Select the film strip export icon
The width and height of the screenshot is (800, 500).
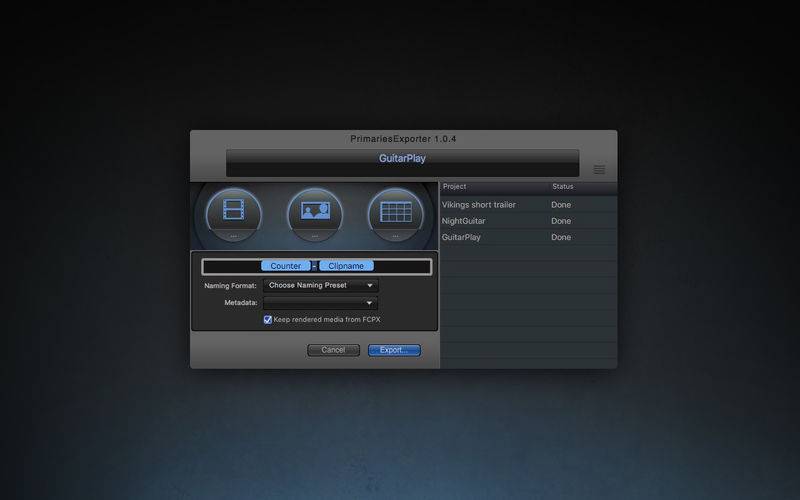pos(234,214)
